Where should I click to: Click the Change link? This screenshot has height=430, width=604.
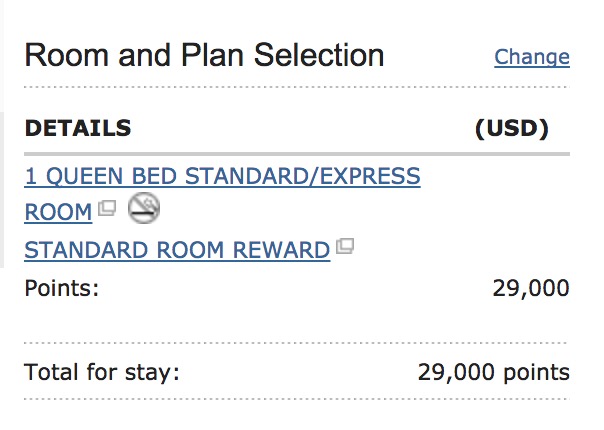tap(532, 57)
